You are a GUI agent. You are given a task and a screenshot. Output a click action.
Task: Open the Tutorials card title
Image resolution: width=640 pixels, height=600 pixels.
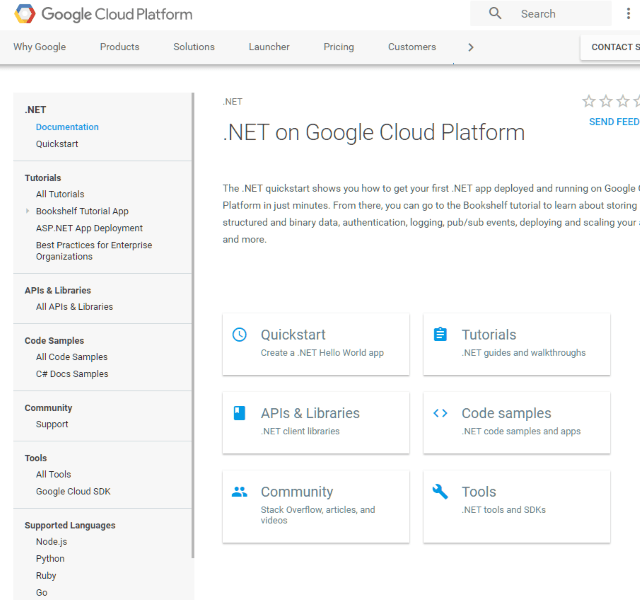(489, 335)
